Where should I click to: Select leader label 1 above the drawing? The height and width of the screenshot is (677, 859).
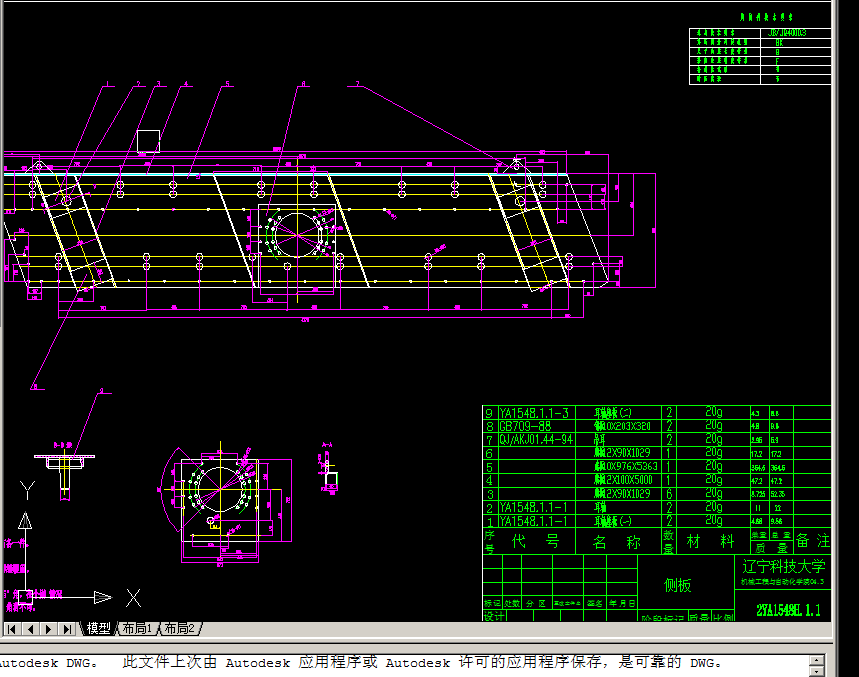click(107, 84)
